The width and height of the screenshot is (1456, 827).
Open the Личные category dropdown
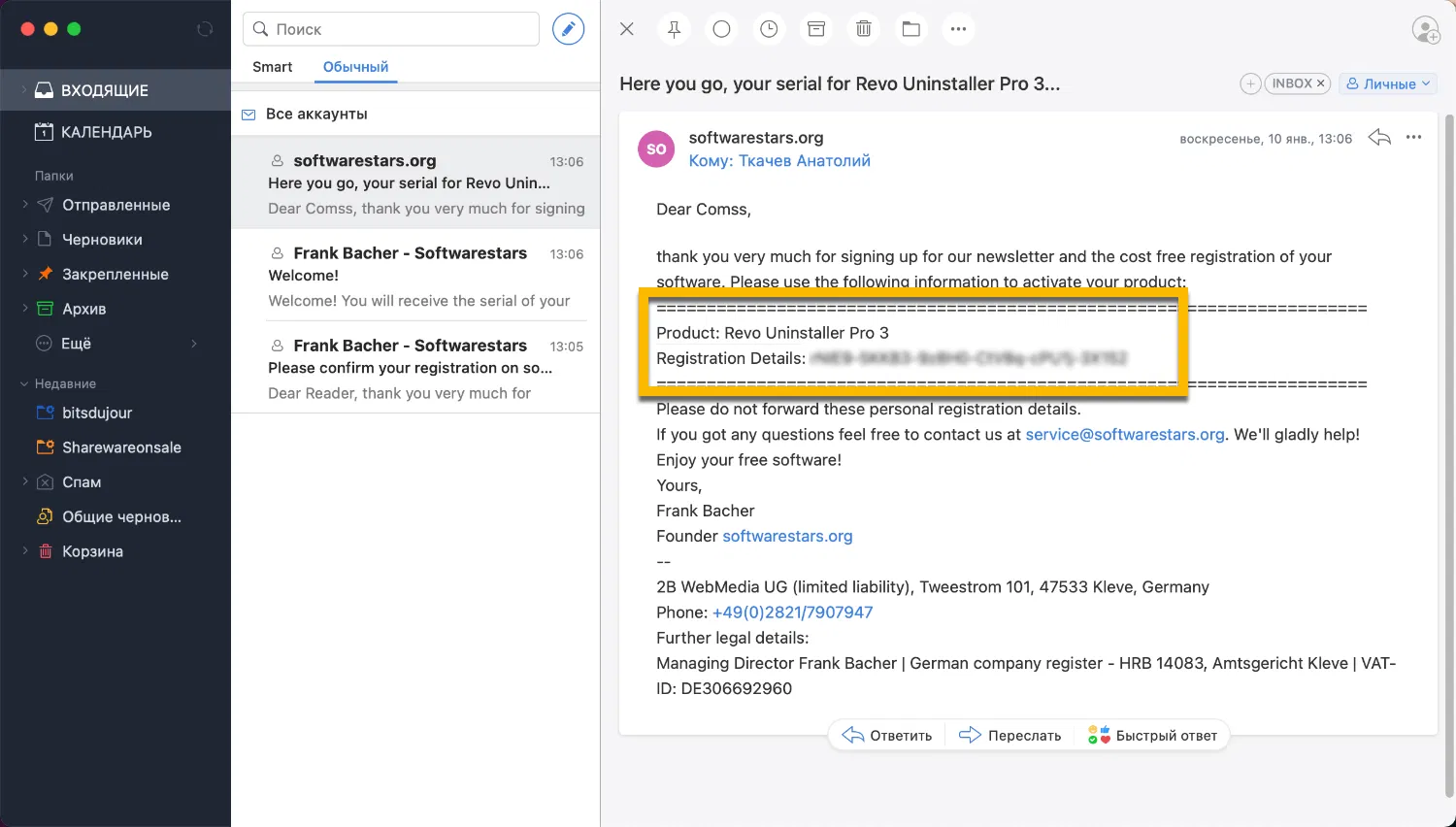[1388, 84]
